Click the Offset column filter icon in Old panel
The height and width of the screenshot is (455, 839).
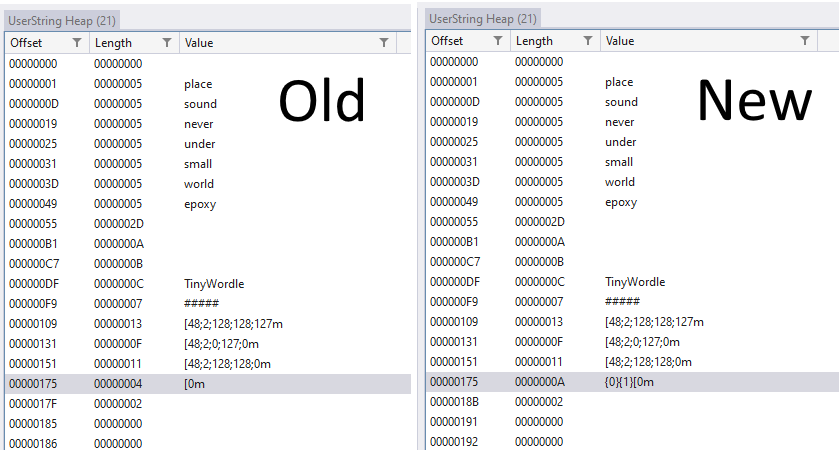coord(77,43)
